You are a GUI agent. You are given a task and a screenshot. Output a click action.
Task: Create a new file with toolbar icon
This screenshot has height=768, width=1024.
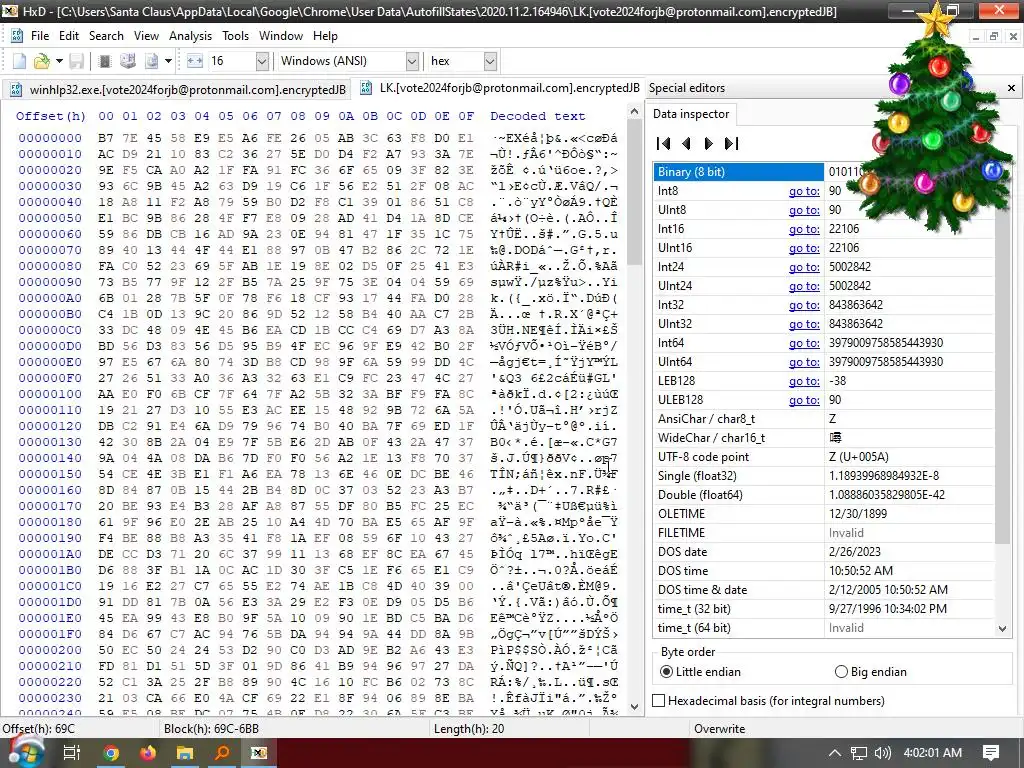click(x=20, y=61)
